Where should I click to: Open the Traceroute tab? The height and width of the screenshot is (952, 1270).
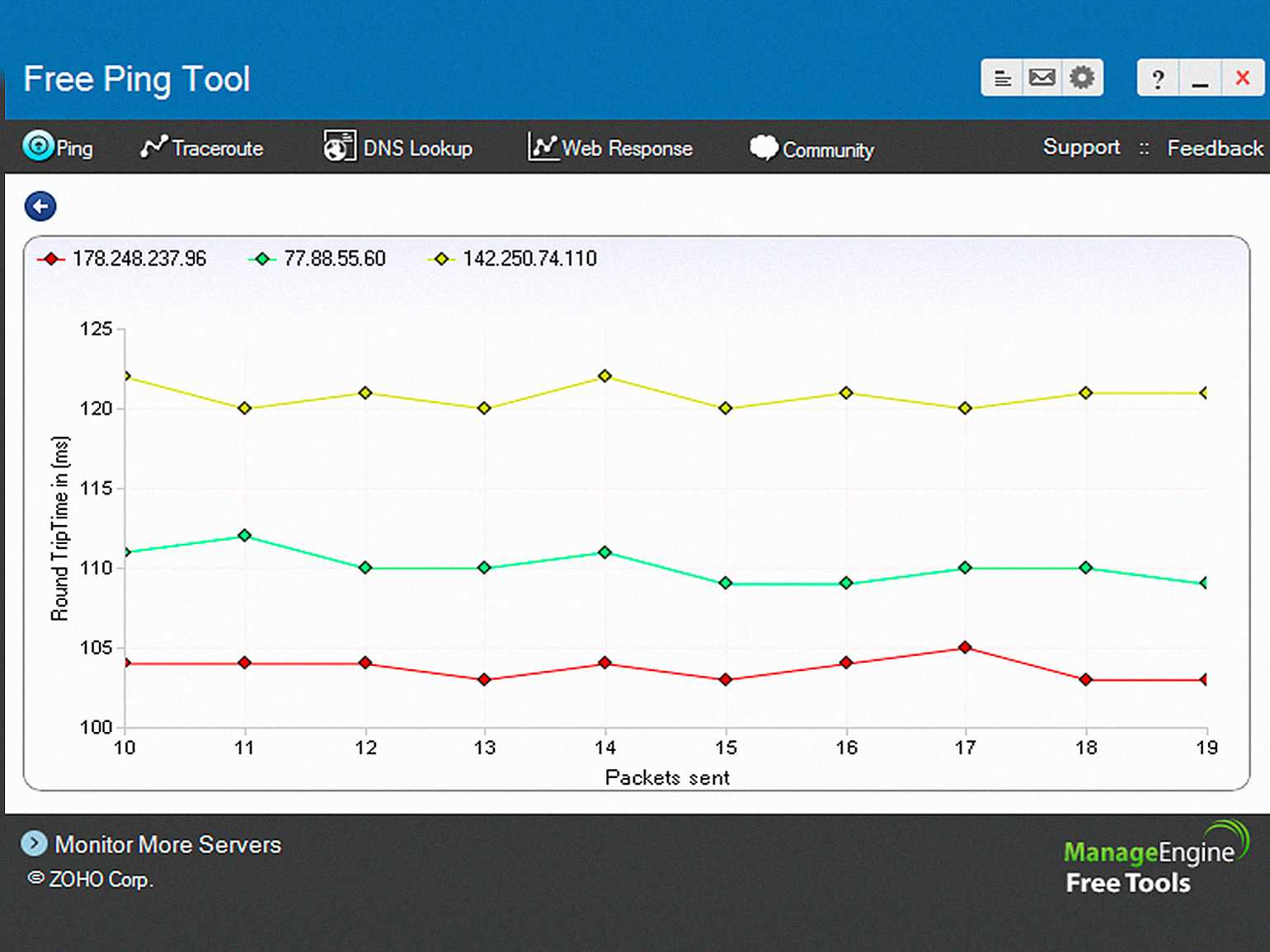(x=202, y=148)
